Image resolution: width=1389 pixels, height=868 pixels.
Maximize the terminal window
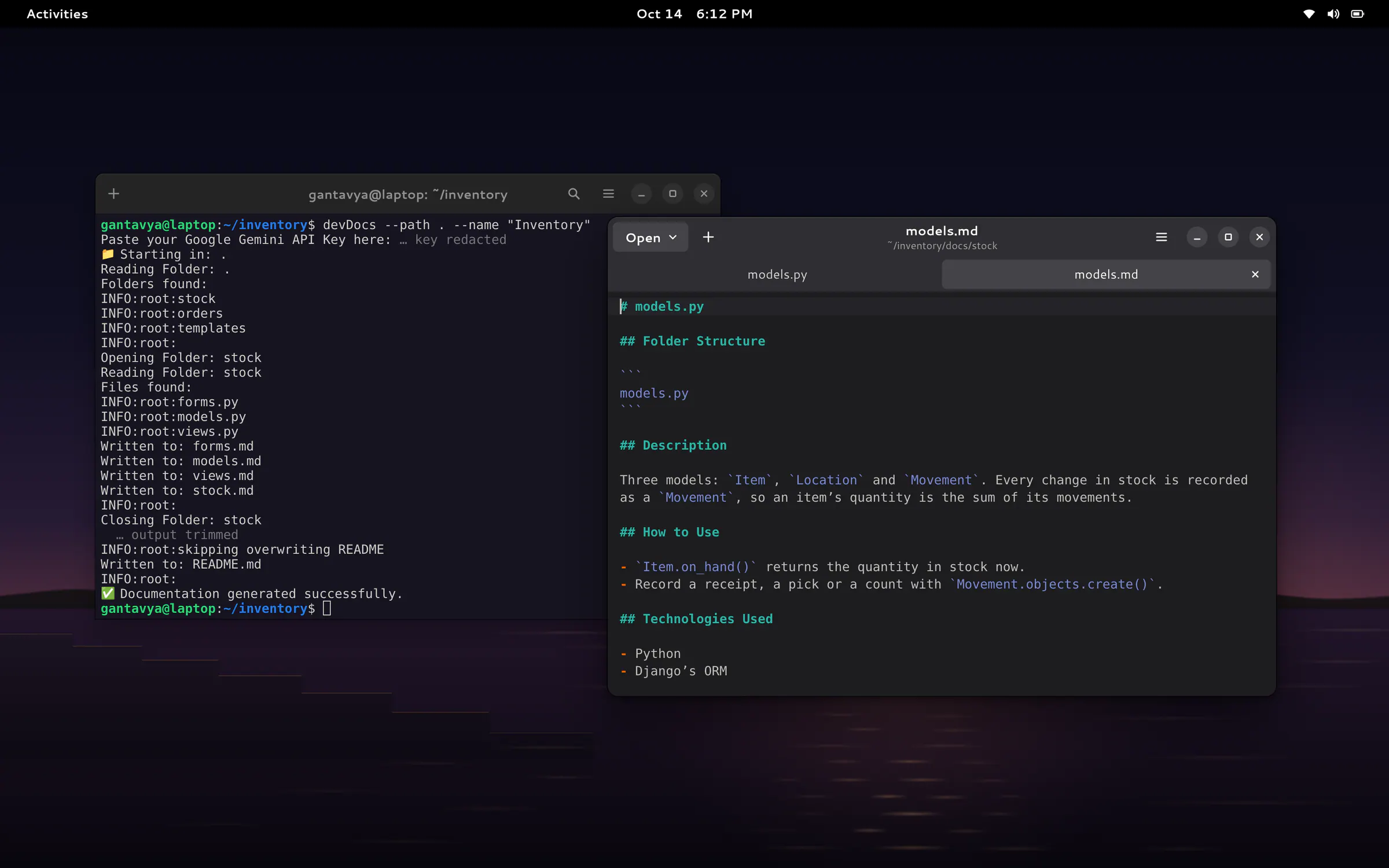coord(673,194)
